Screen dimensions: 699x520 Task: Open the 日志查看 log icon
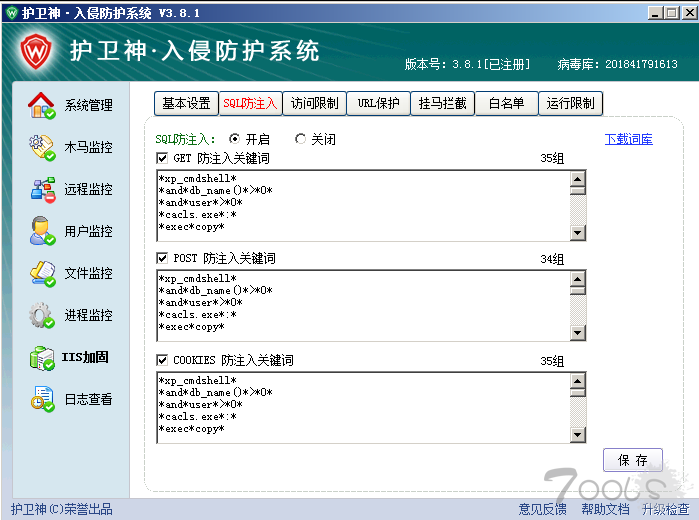[x=42, y=399]
